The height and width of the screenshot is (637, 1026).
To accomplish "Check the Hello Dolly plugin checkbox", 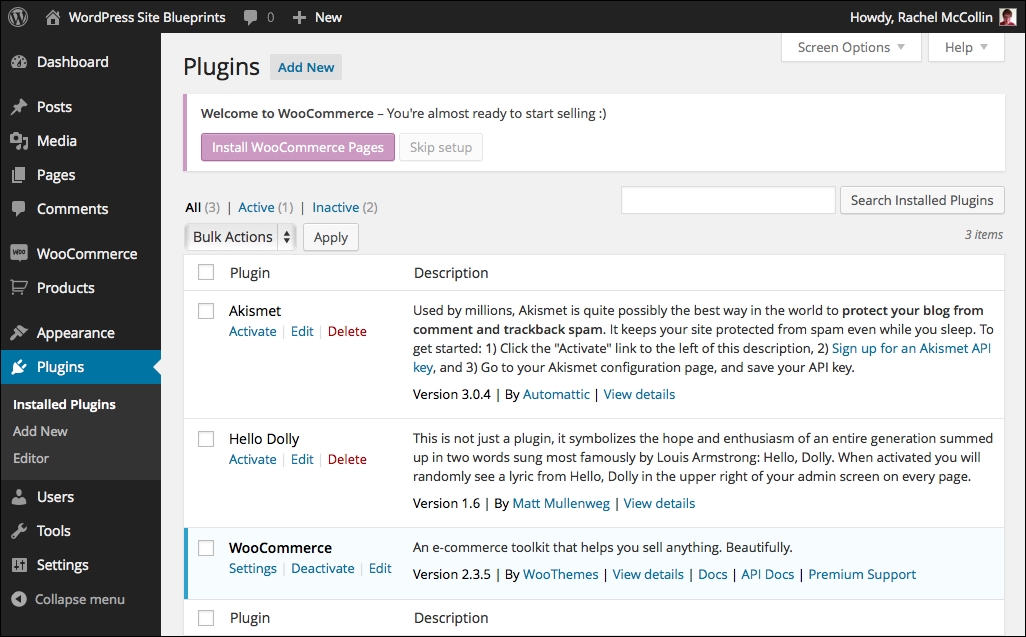I will 206,439.
